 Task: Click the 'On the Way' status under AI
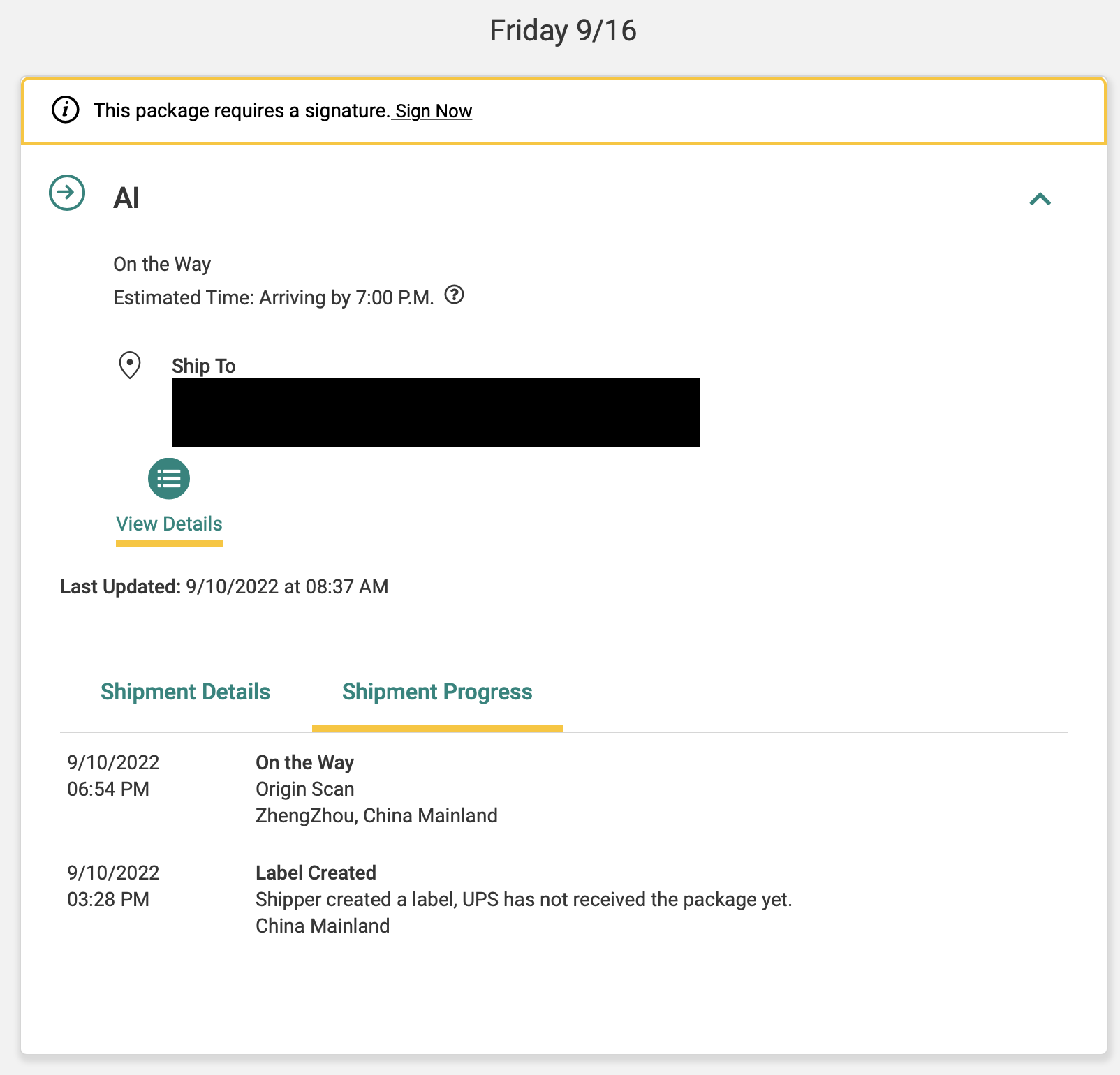coord(162,264)
